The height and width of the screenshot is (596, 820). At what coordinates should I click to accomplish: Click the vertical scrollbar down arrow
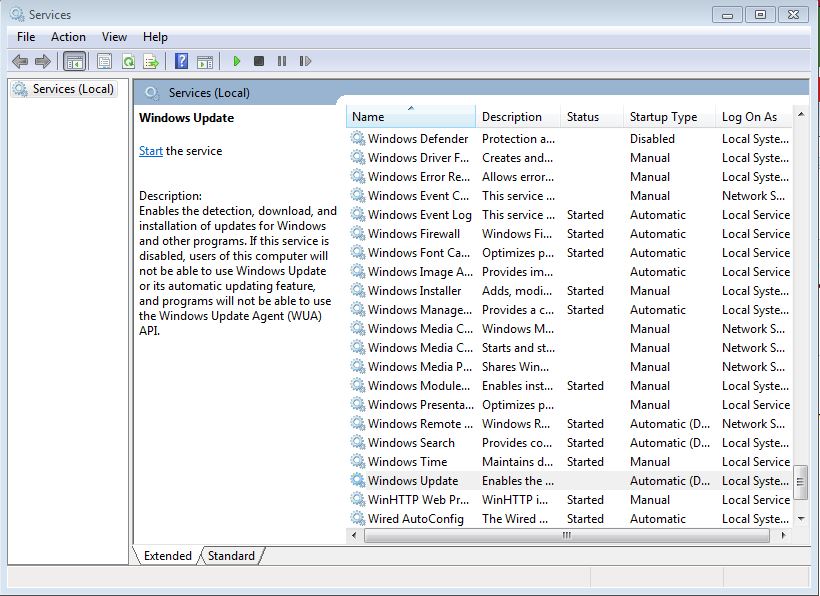pyautogui.click(x=801, y=519)
